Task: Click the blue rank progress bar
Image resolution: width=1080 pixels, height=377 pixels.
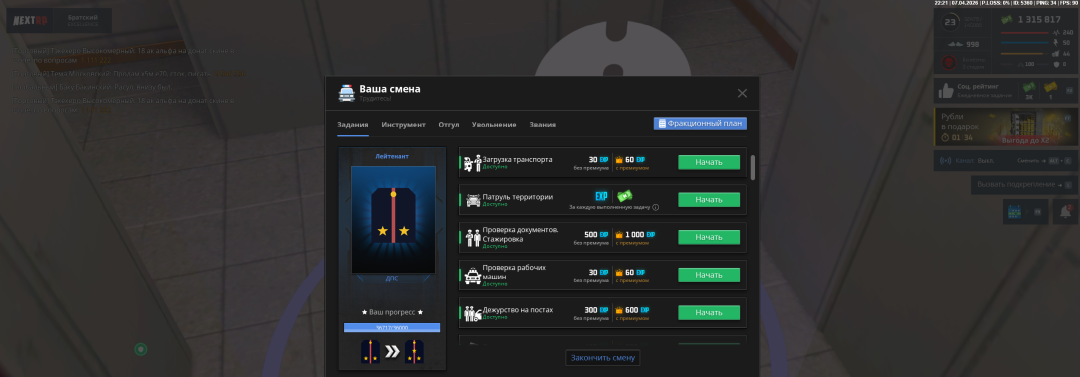Action: (392, 328)
